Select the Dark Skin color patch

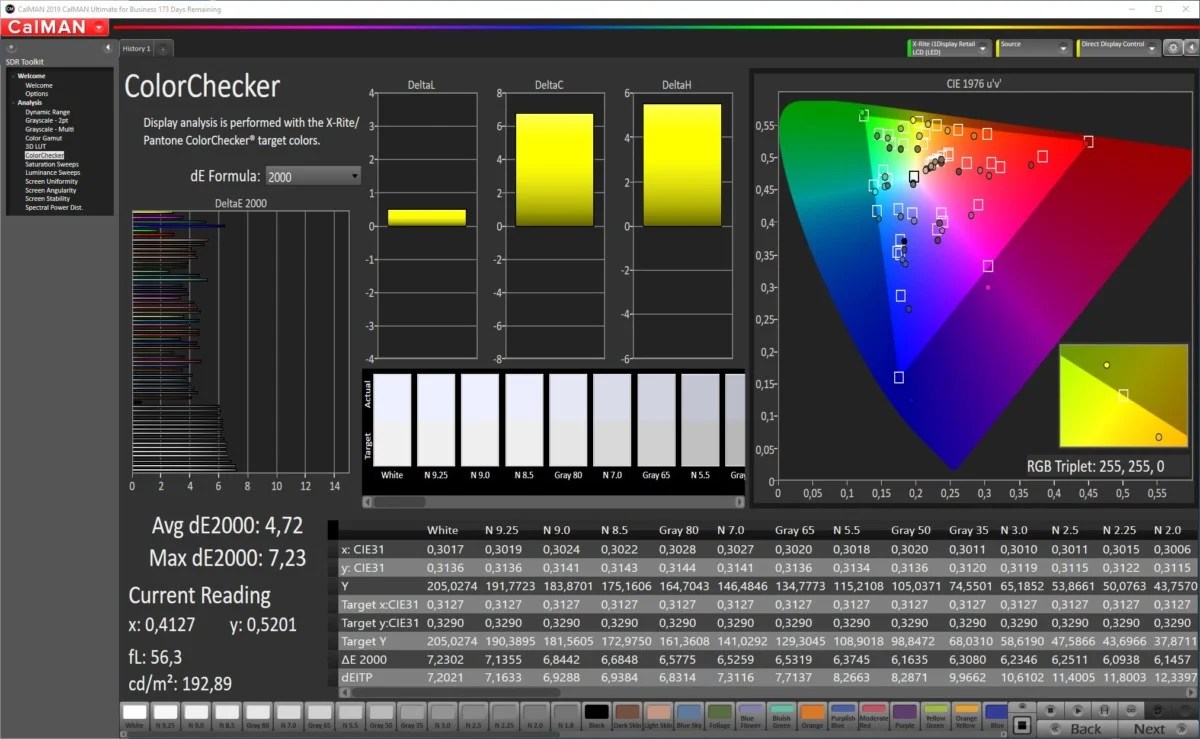click(x=627, y=715)
